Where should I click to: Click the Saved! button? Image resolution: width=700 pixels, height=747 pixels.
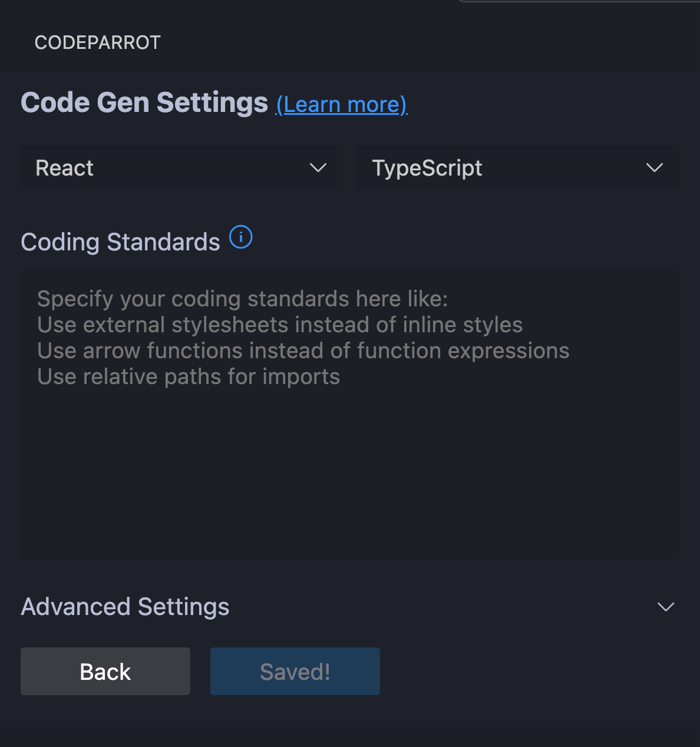click(295, 671)
